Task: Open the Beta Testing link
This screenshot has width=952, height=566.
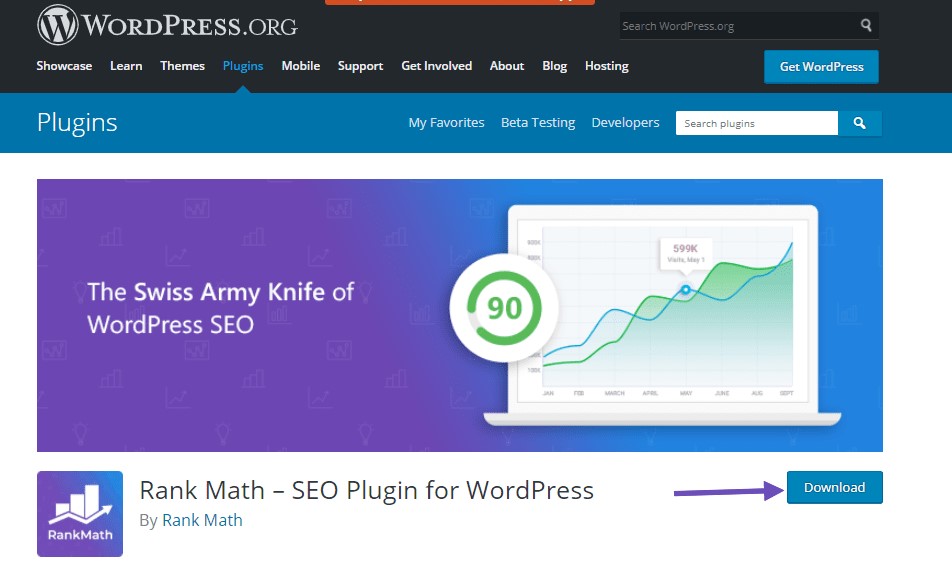Action: point(538,123)
